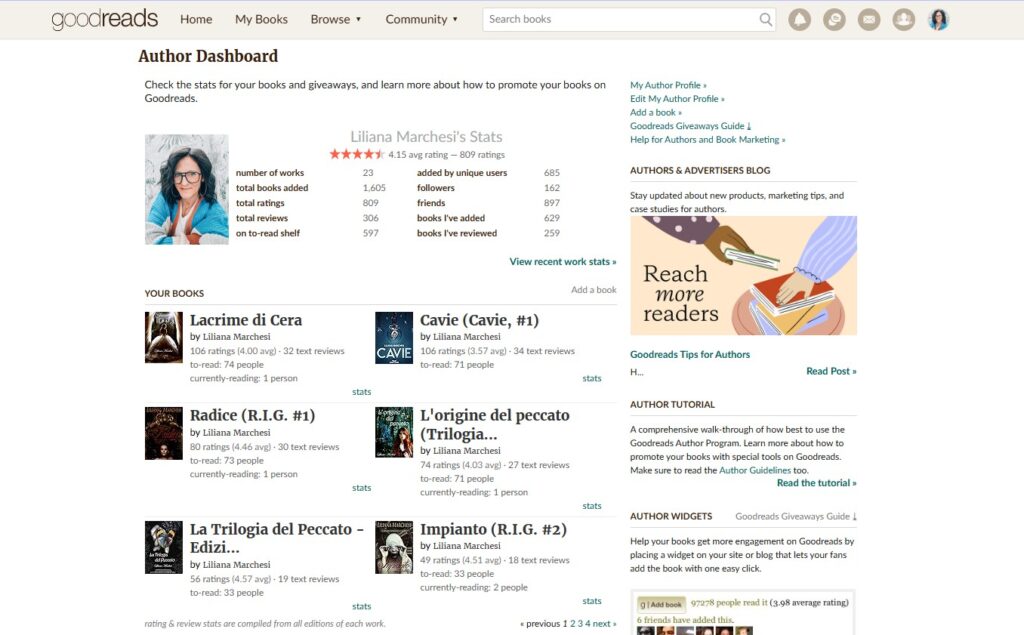This screenshot has height=635, width=1024.
Task: Open La Trilogia del Peccato title
Action: (277, 538)
